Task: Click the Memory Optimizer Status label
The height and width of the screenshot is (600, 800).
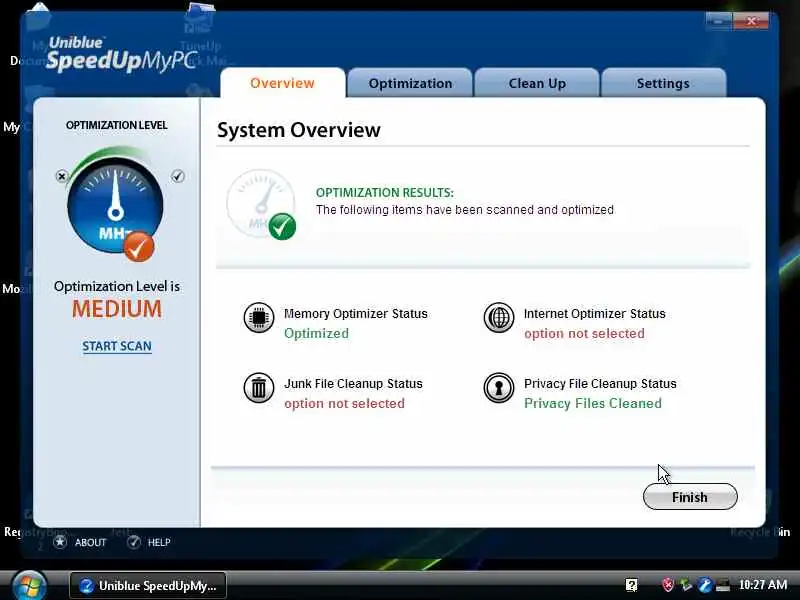Action: [356, 314]
